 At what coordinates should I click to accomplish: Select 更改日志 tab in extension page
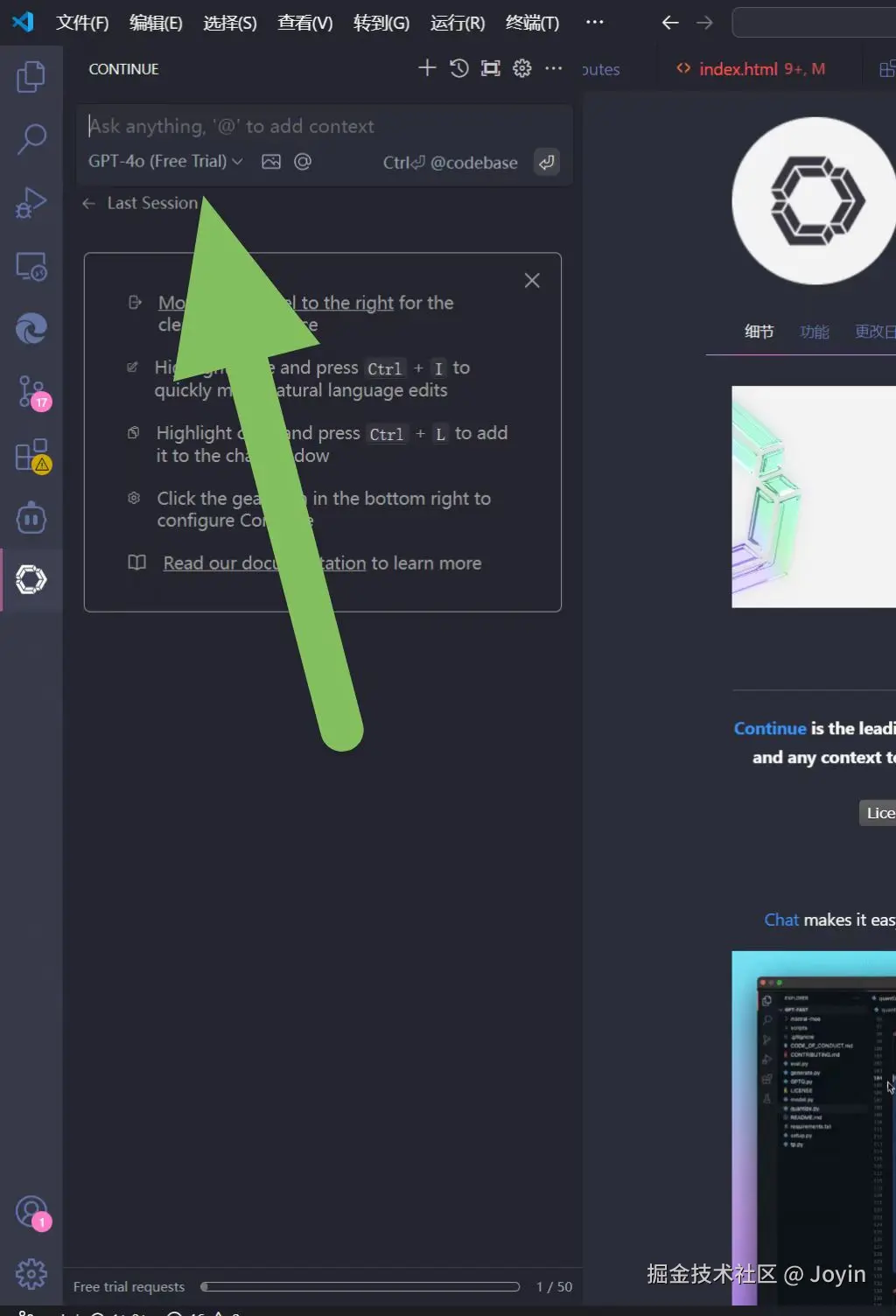[875, 332]
